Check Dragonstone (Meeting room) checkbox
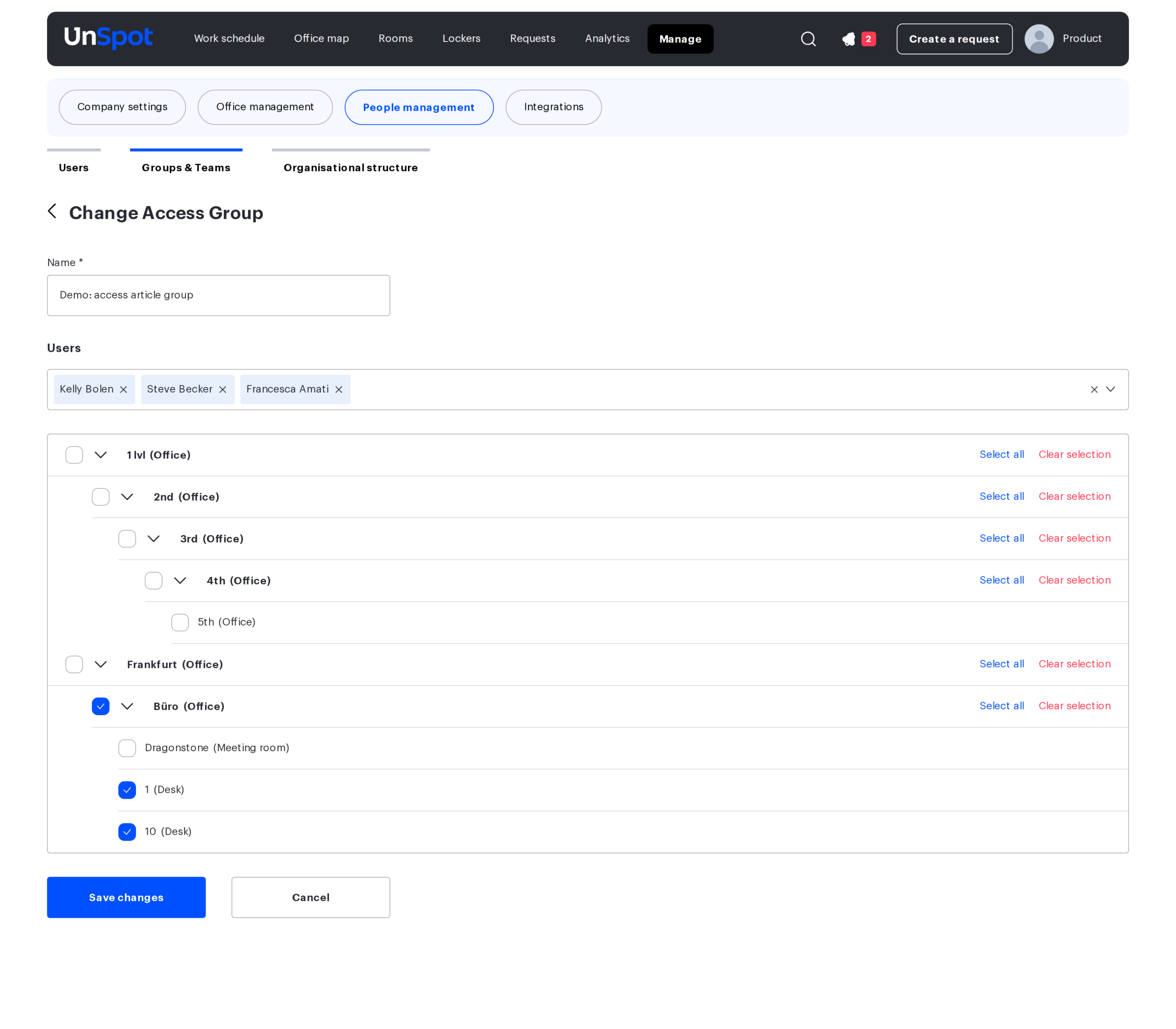Image resolution: width=1176 pixels, height=1029 pixels. click(x=127, y=748)
